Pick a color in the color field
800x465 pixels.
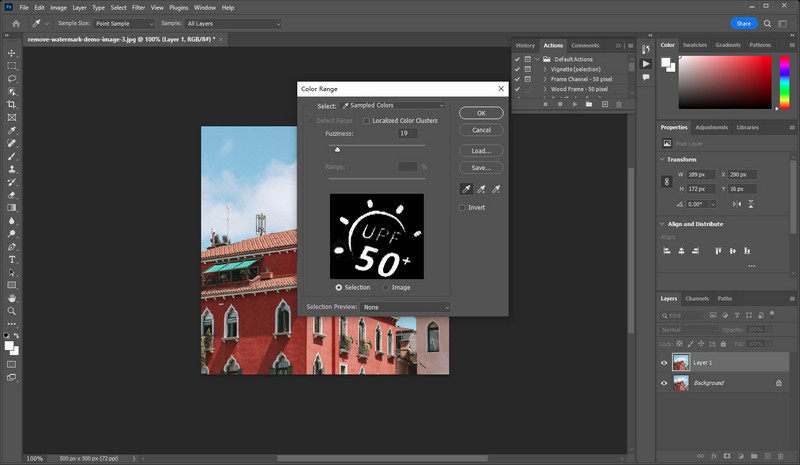click(x=725, y=82)
